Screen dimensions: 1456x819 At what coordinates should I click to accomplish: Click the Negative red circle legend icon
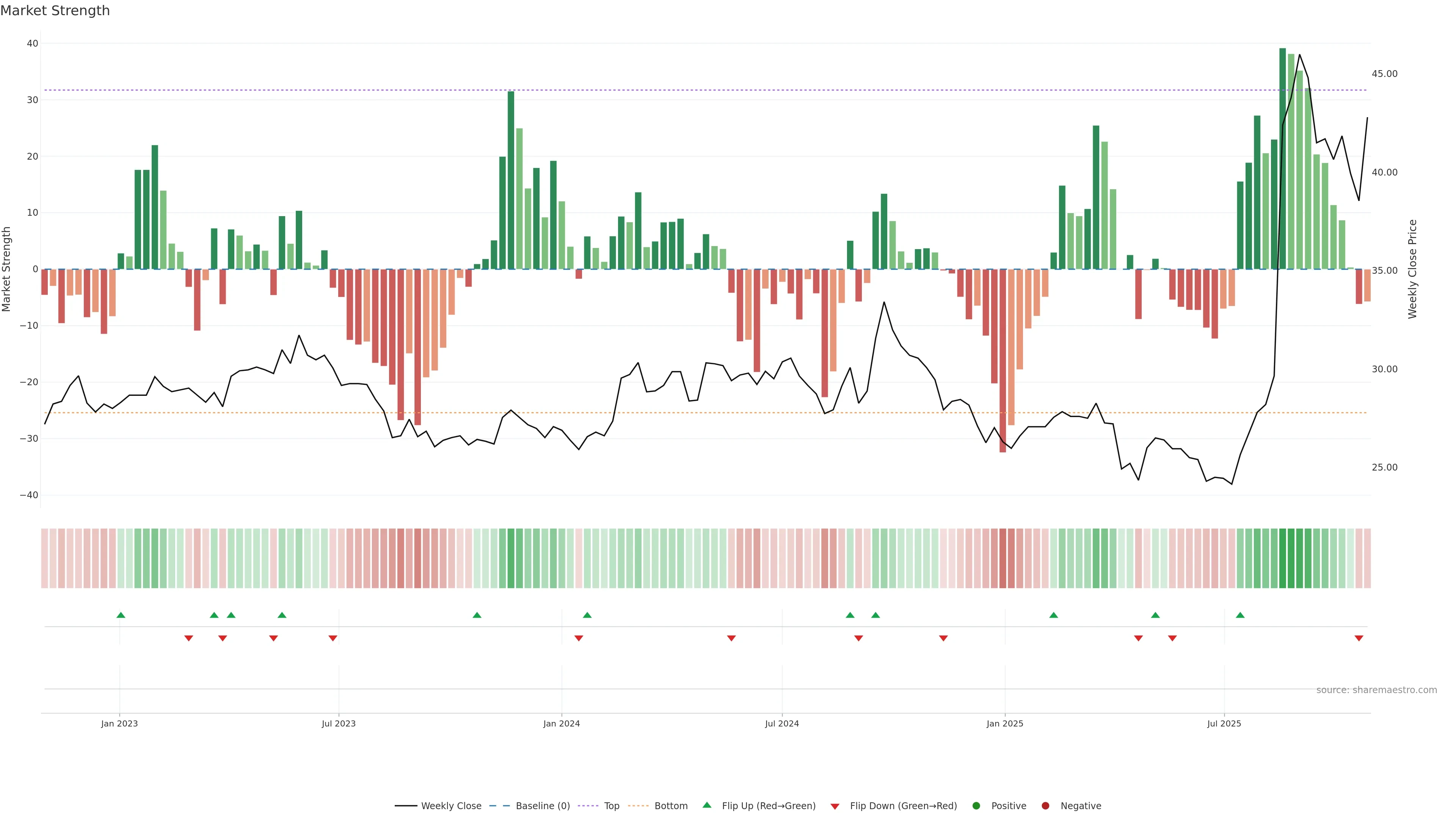[x=1045, y=806]
